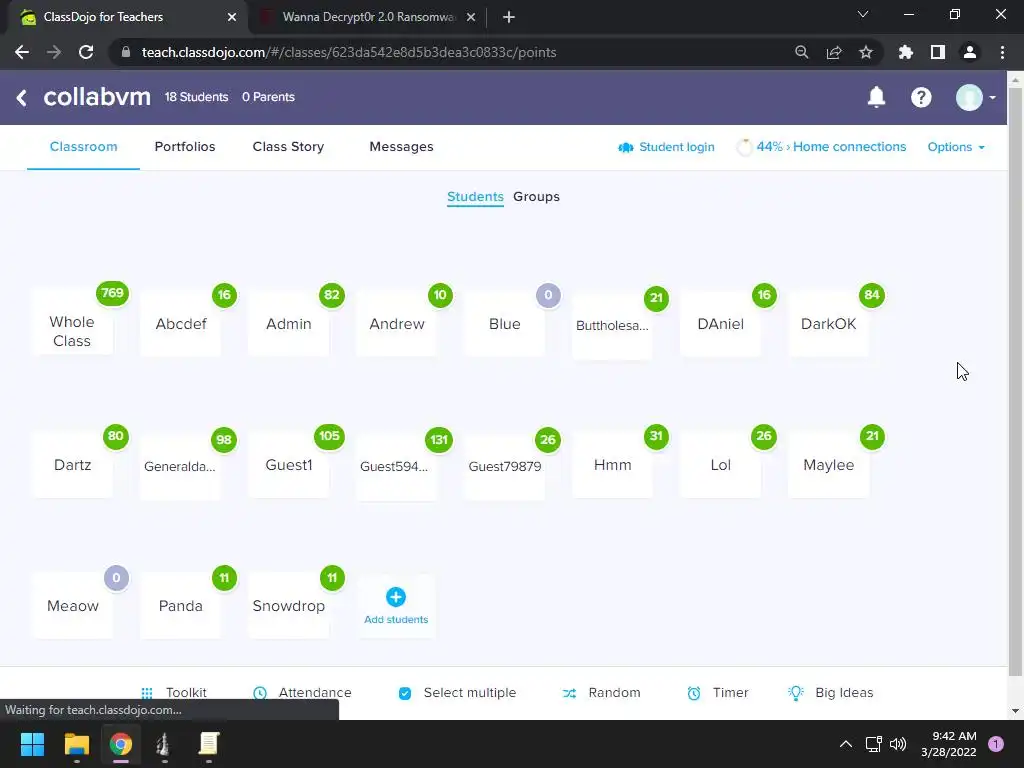
Task: Select student Guest79879 tile
Action: [504, 468]
